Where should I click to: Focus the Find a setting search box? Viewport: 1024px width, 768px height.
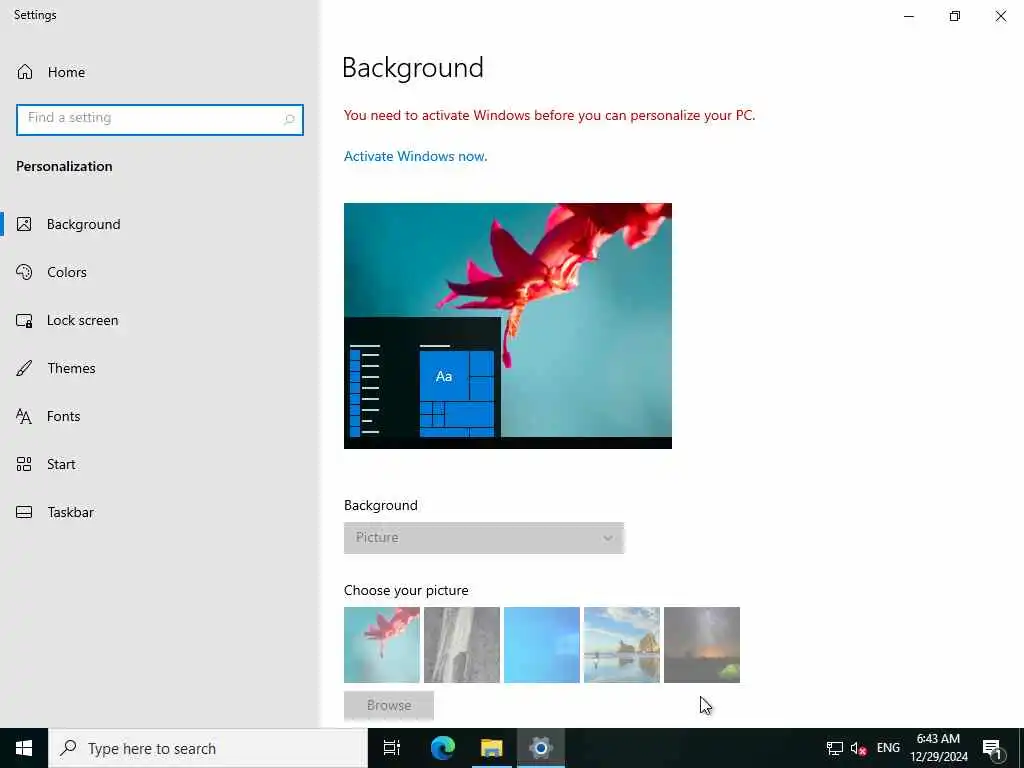(160, 120)
